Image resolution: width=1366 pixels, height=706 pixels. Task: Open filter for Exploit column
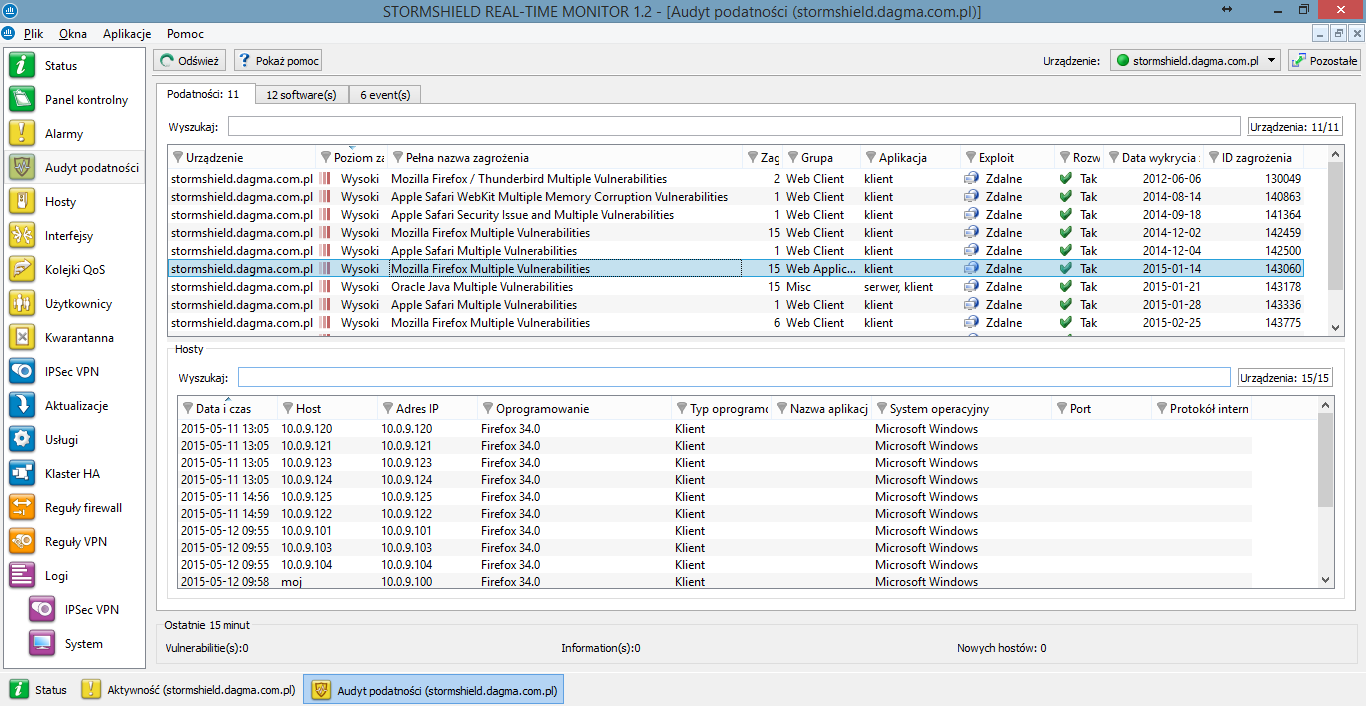(971, 158)
